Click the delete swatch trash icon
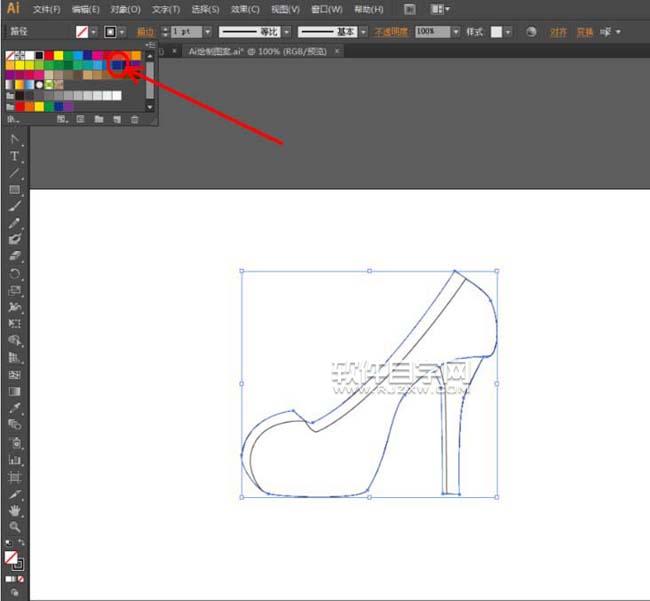The width and height of the screenshot is (650, 601). pos(135,119)
